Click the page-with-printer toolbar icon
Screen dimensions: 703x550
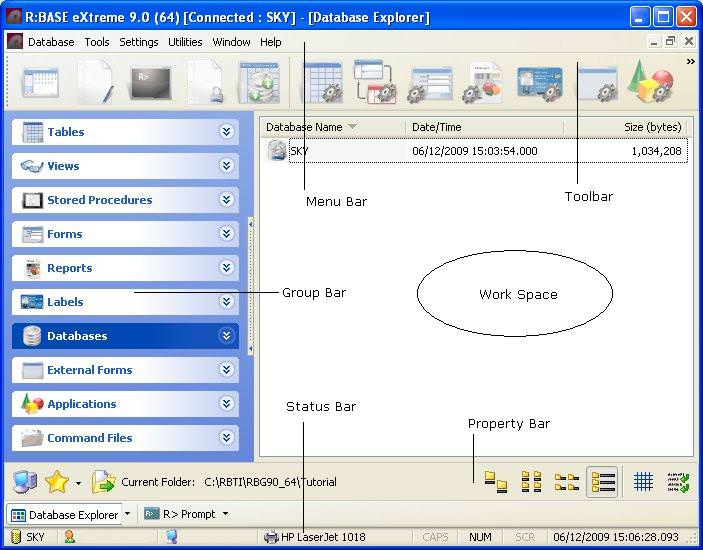(x=205, y=82)
